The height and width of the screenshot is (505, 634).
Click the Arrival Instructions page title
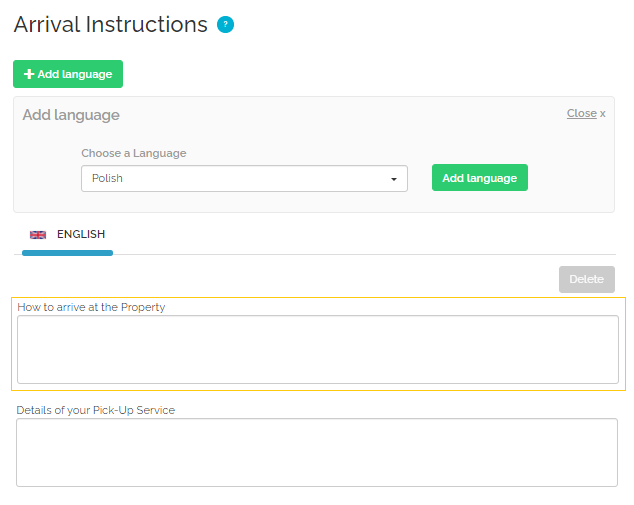click(x=110, y=25)
